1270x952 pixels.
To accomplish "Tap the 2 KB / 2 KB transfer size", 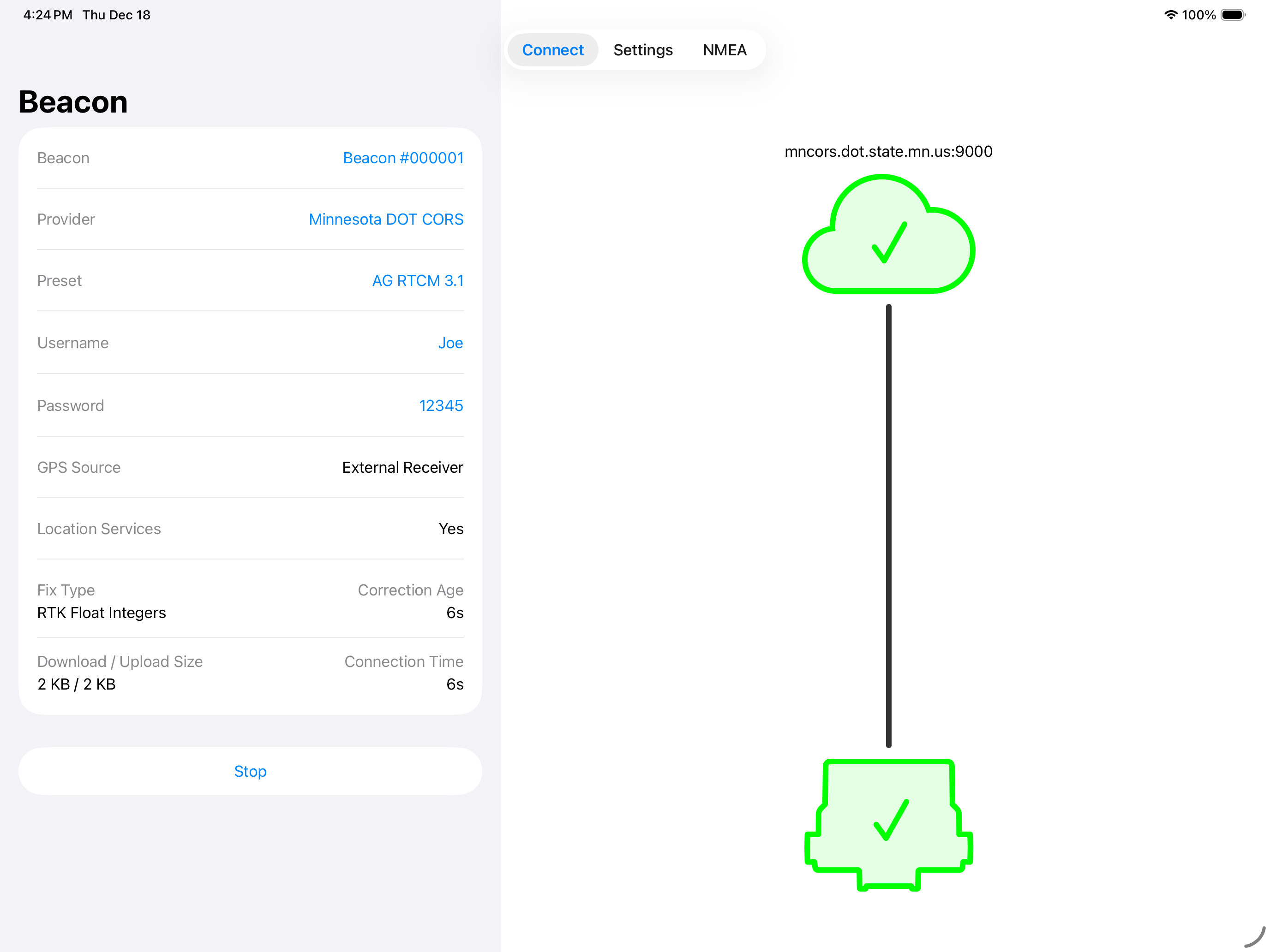I will 76,684.
